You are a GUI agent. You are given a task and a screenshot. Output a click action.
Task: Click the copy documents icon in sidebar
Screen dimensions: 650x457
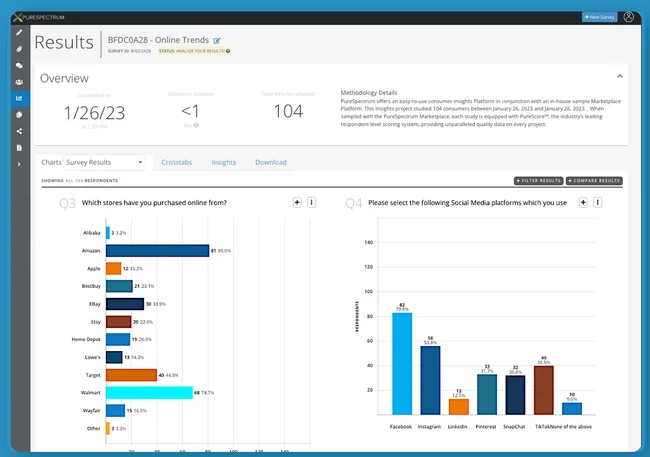point(19,115)
